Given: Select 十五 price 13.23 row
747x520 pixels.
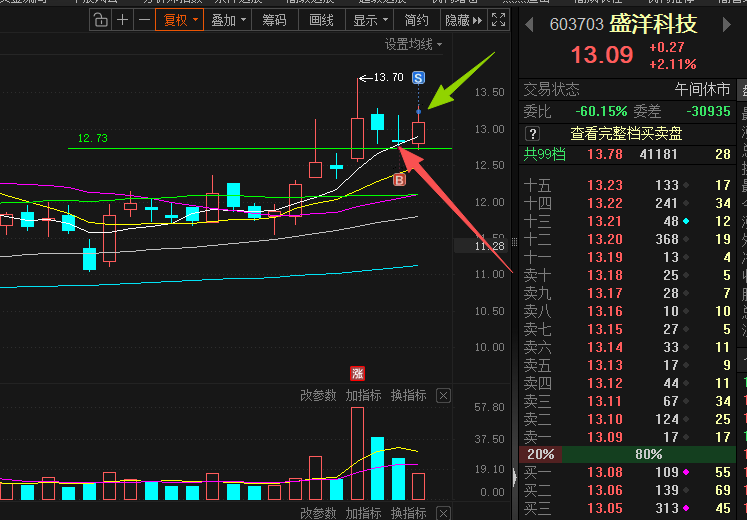Looking at the screenshot, I should click(627, 185).
